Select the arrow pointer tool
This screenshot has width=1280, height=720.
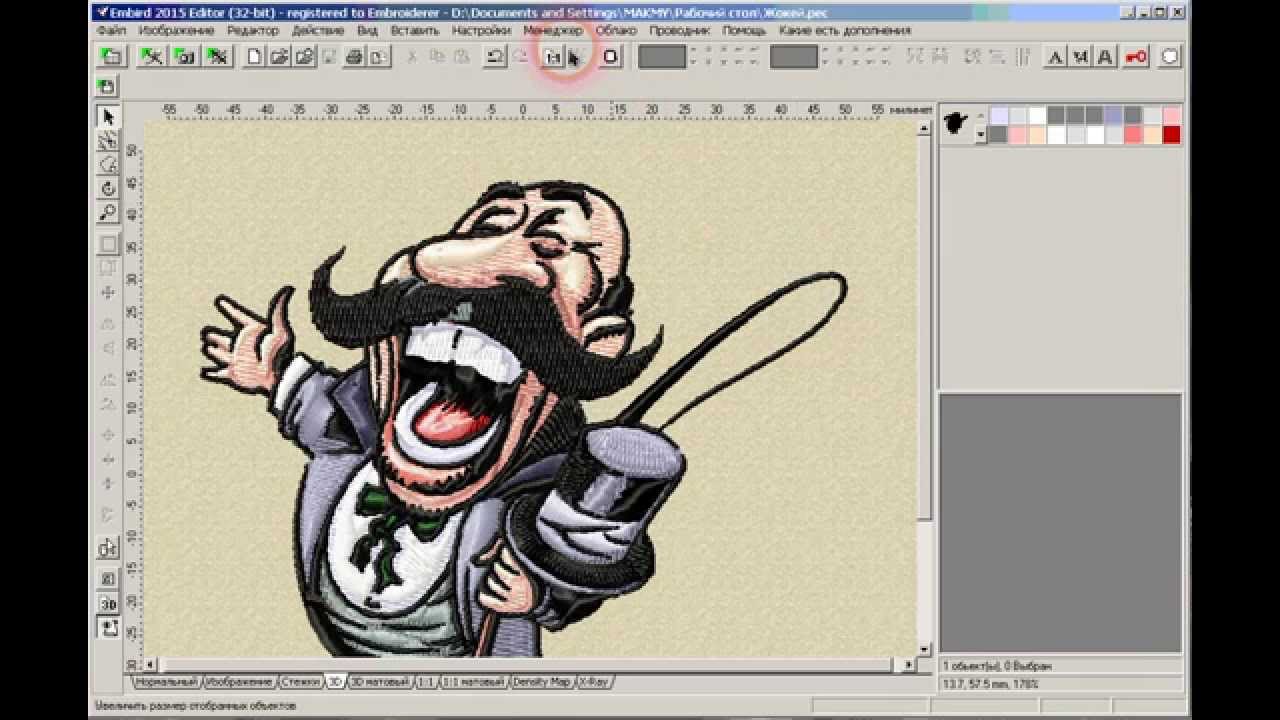click(108, 117)
